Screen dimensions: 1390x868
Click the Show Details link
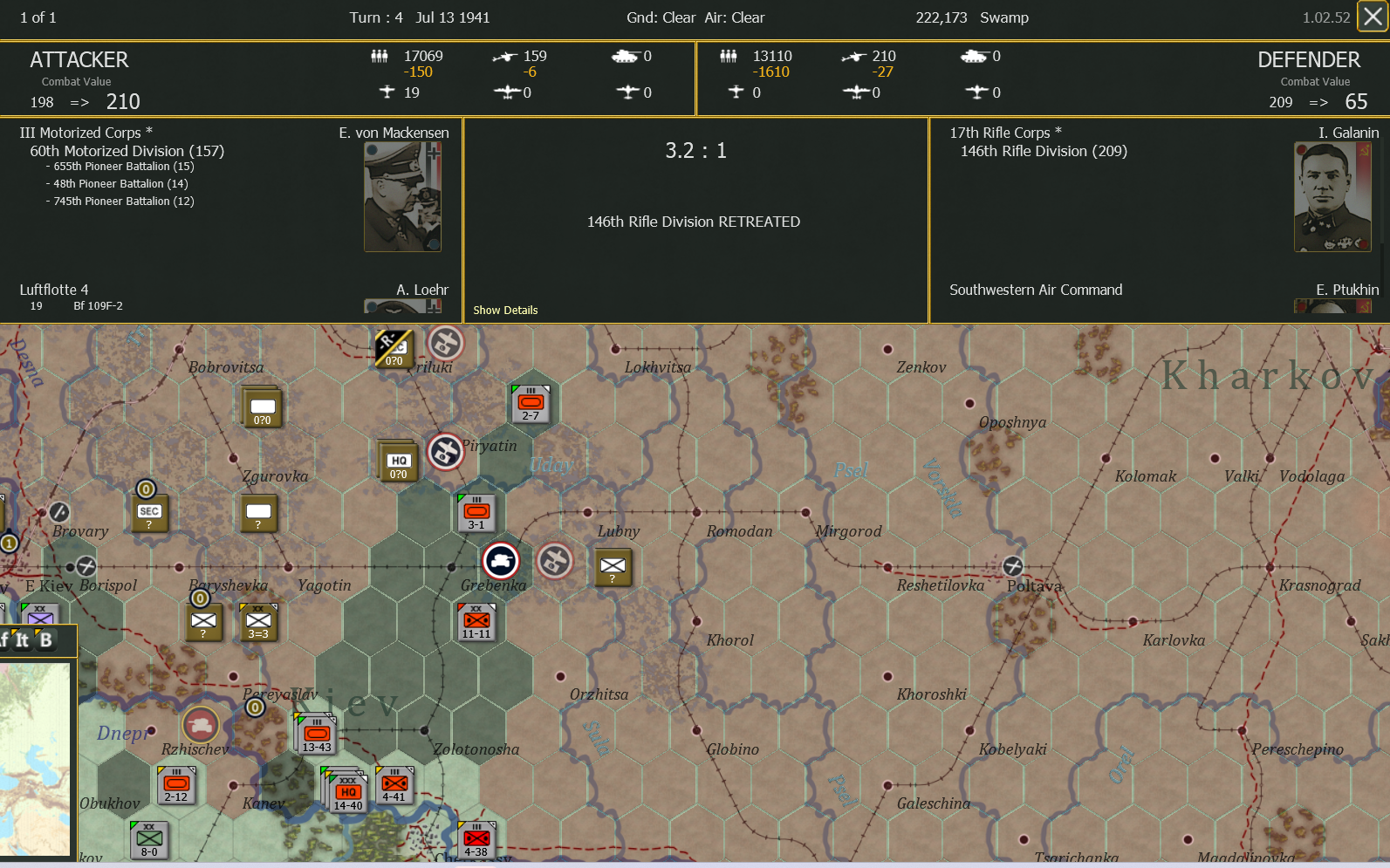(505, 310)
